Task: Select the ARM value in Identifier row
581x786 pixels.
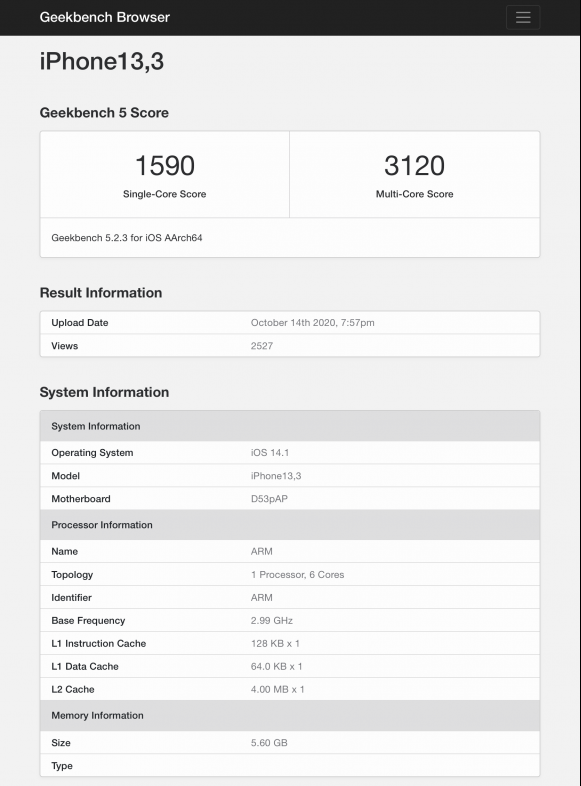Action: point(262,598)
